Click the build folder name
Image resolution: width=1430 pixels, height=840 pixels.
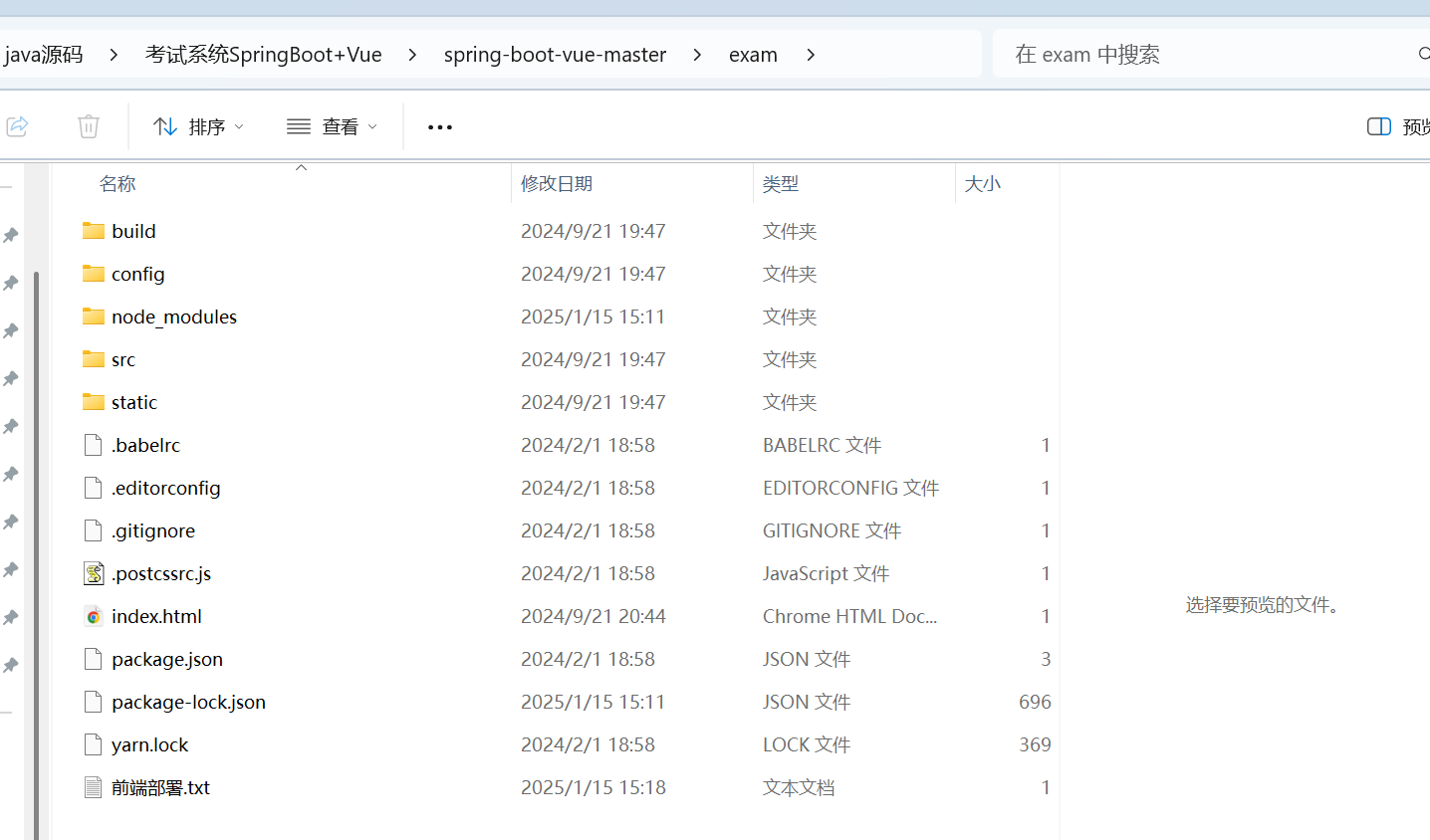[133, 231]
